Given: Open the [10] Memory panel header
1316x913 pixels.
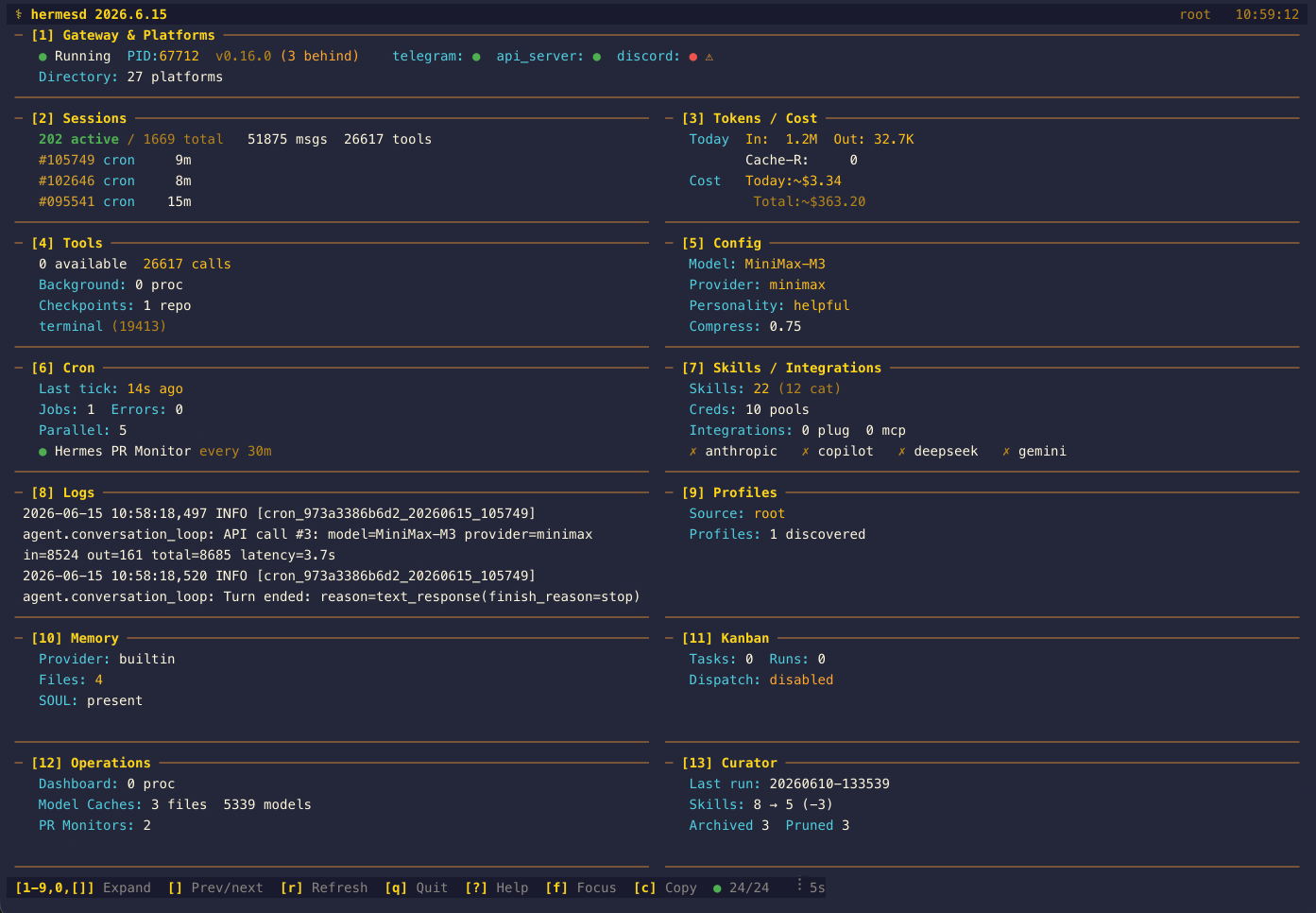Looking at the screenshot, I should [75, 638].
